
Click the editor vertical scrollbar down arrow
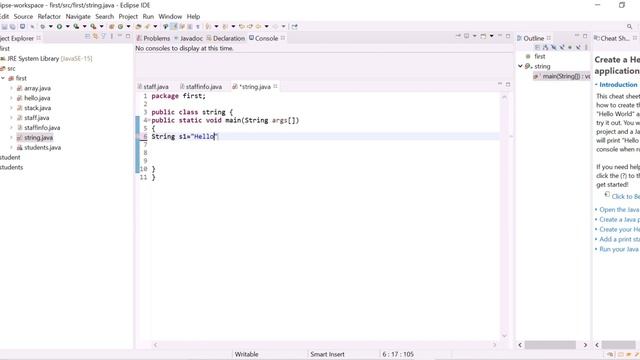(x=504, y=336)
